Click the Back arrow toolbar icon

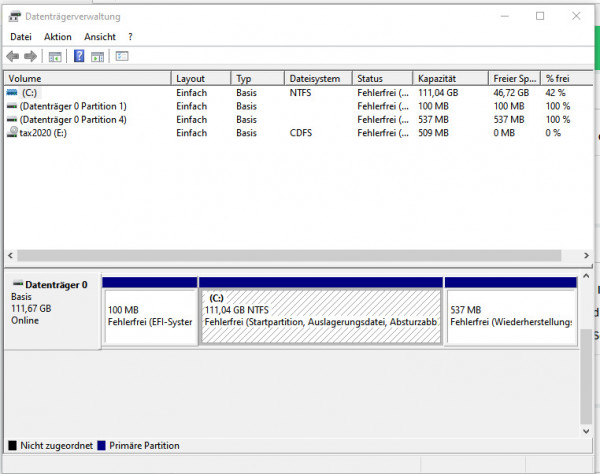point(13,57)
